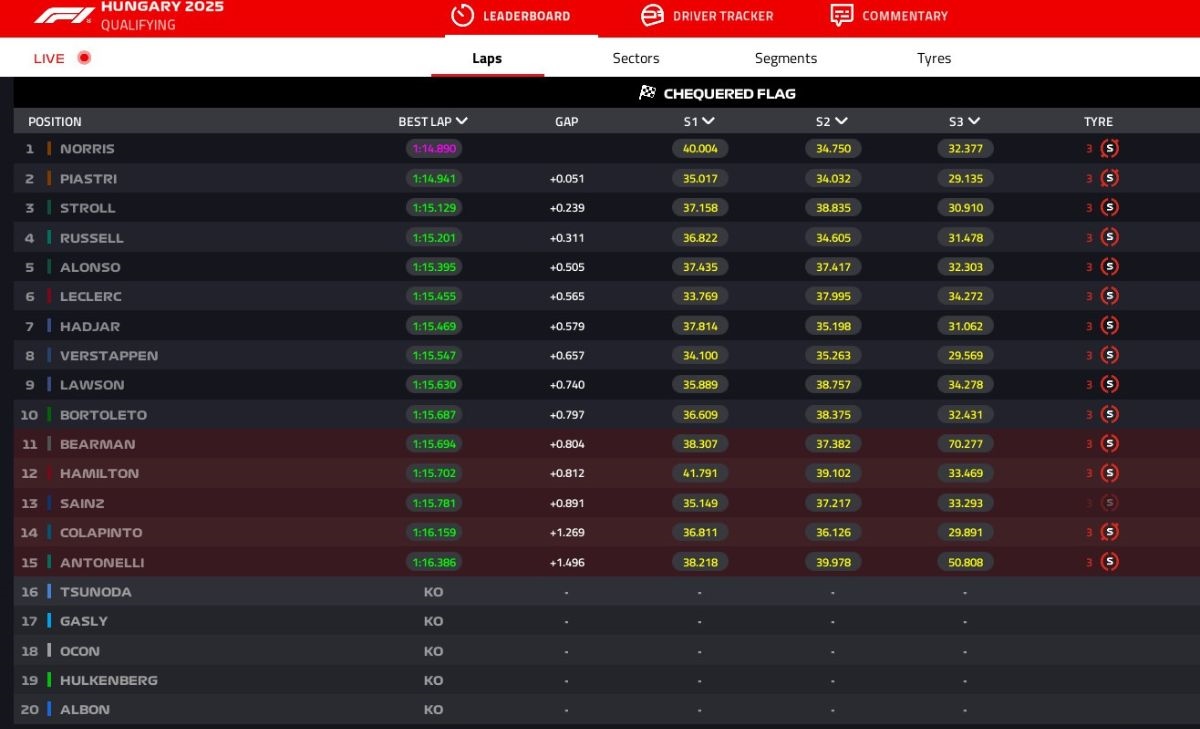Click the F1 logo in the header
Viewport: 1200px width, 729px height.
[x=63, y=15]
